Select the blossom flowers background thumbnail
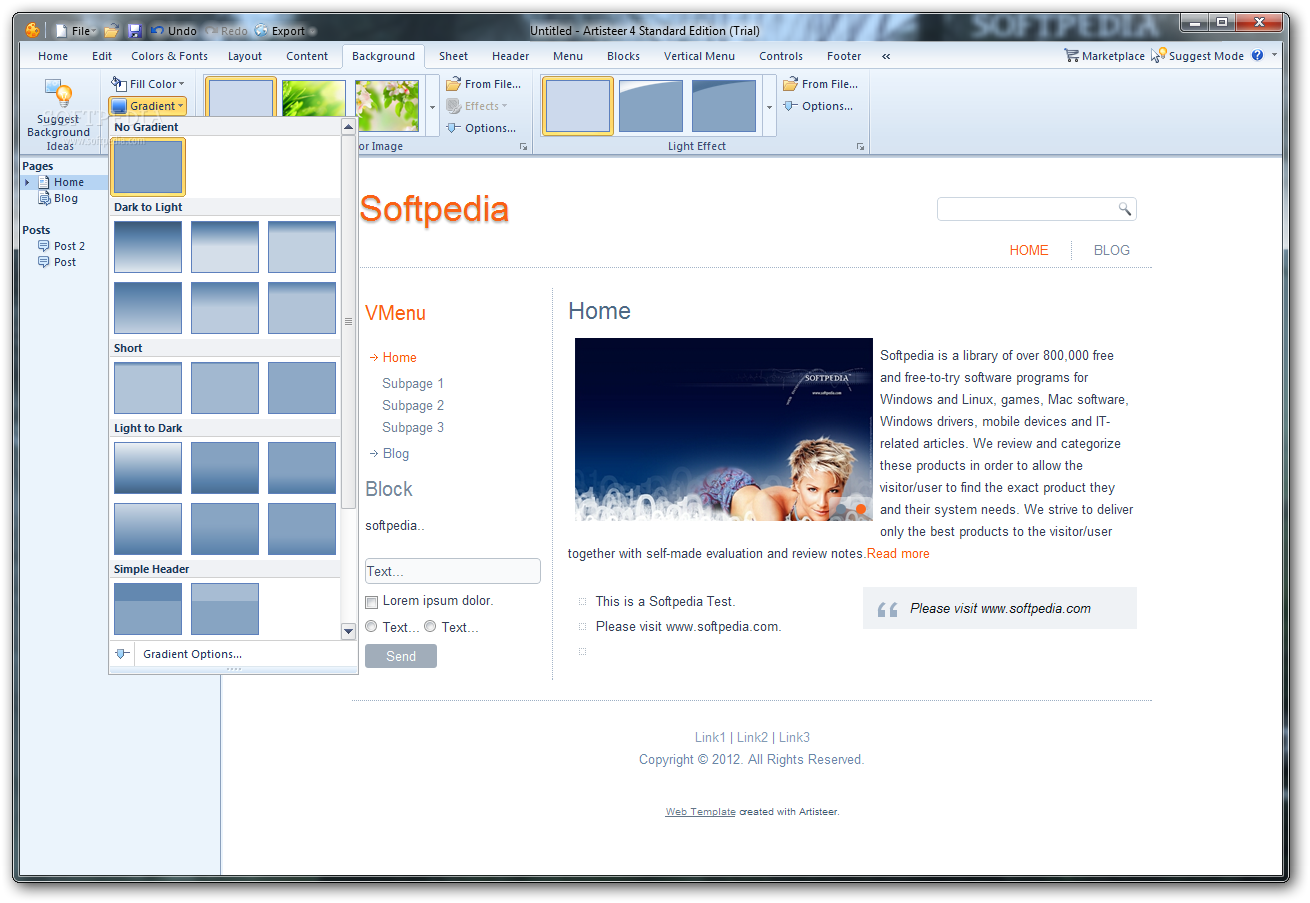The image size is (1310, 903). click(x=387, y=106)
